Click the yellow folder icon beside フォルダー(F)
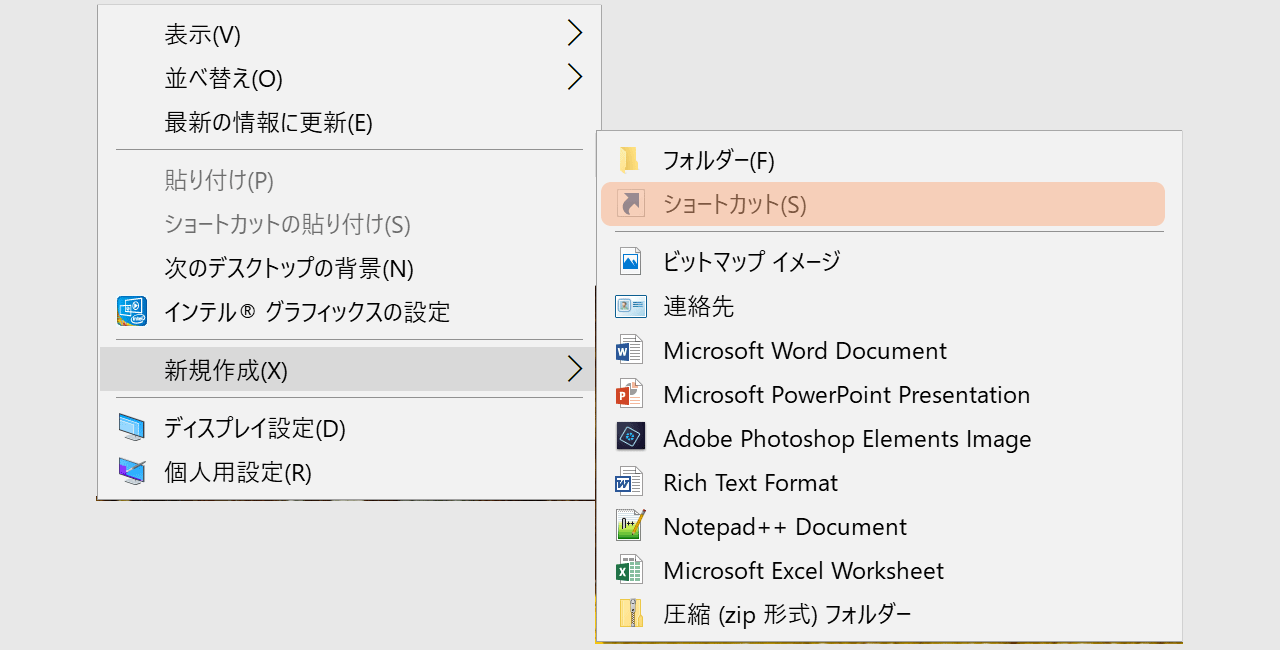 [x=629, y=160]
